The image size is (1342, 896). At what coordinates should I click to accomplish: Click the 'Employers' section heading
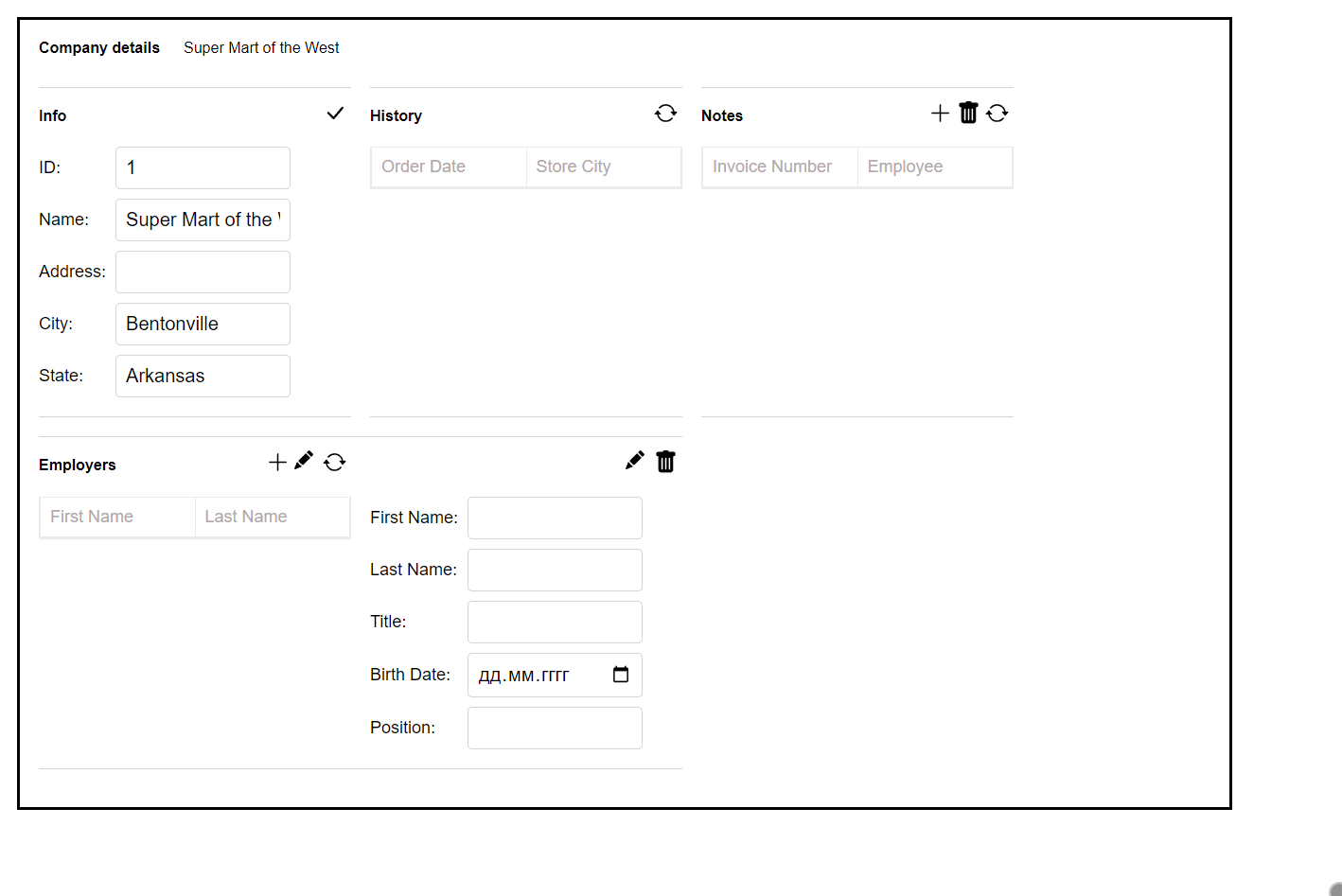click(78, 465)
